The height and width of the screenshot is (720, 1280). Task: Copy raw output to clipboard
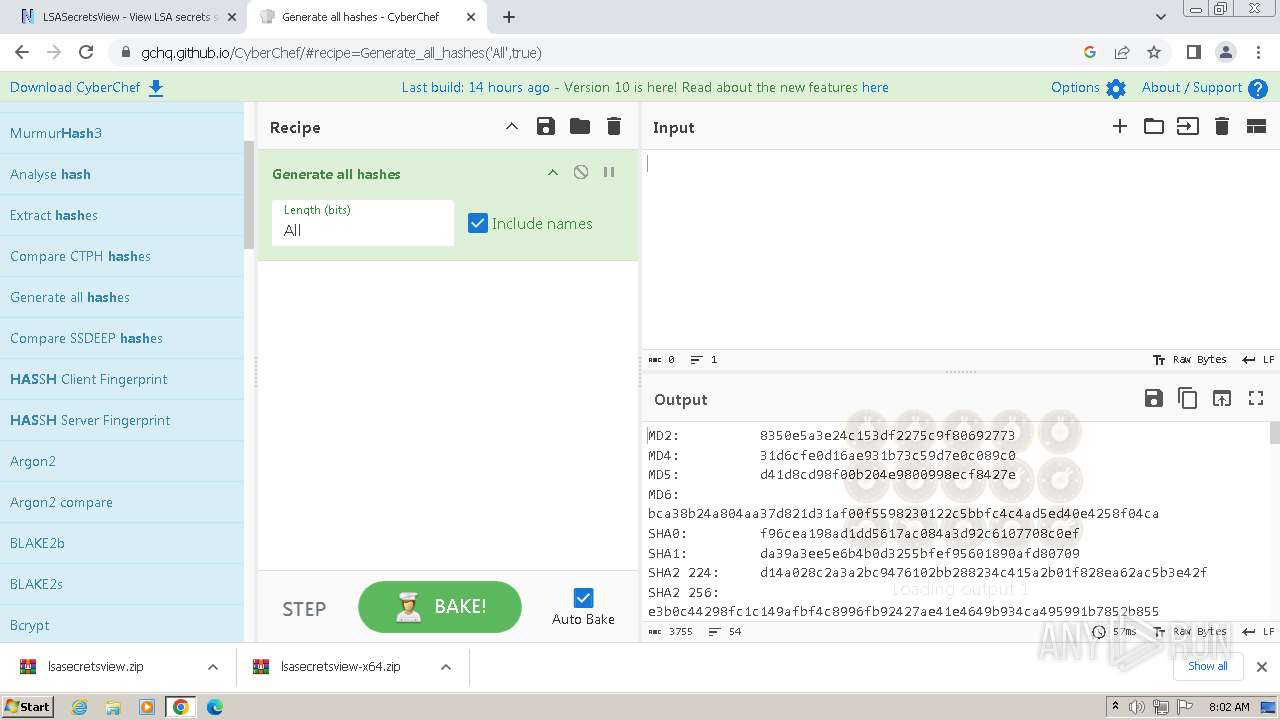pos(1188,398)
